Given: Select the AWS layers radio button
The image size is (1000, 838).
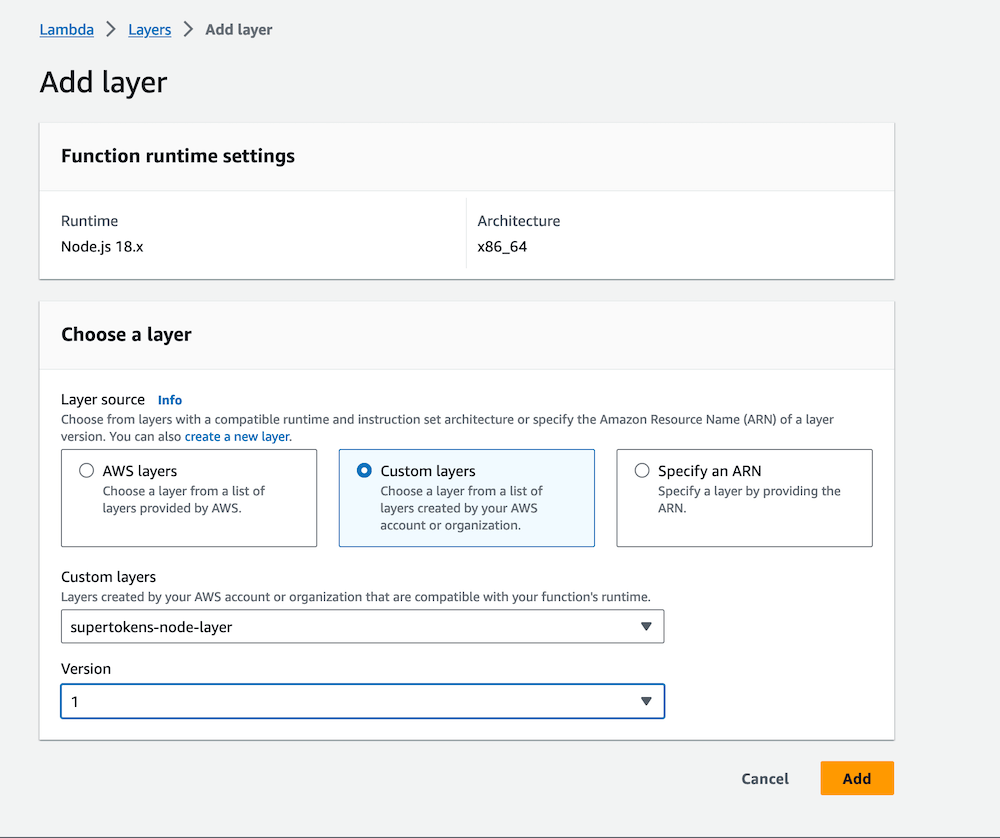Looking at the screenshot, I should (86, 470).
